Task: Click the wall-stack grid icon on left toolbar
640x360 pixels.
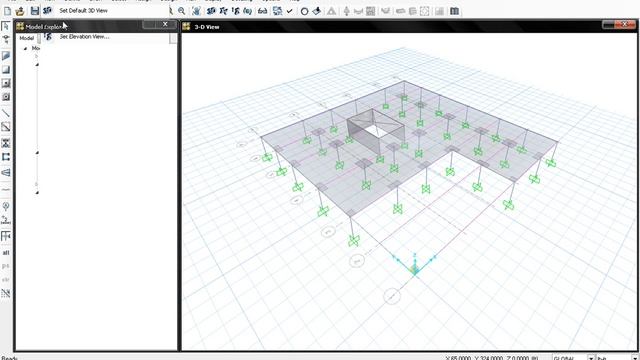Action: click(x=6, y=236)
